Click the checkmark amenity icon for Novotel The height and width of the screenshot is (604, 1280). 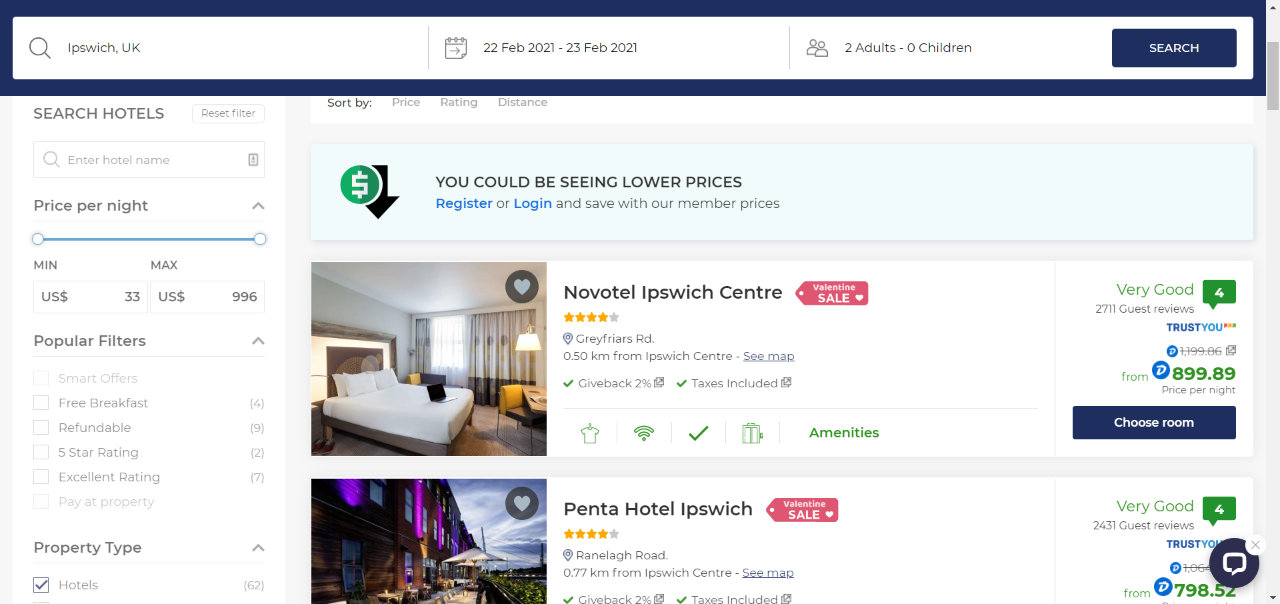click(698, 433)
